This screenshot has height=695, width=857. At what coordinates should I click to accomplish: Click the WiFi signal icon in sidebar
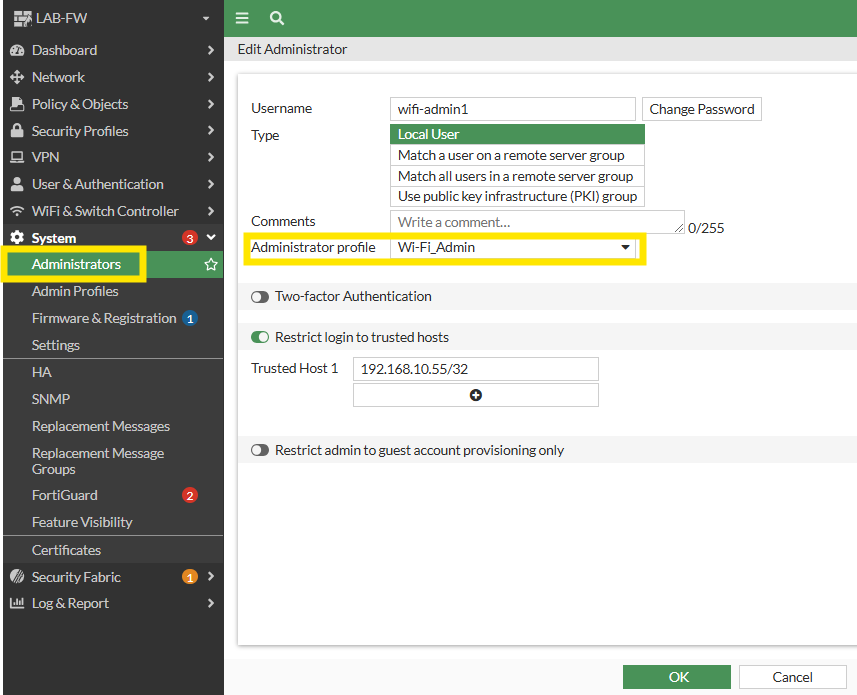pos(17,211)
